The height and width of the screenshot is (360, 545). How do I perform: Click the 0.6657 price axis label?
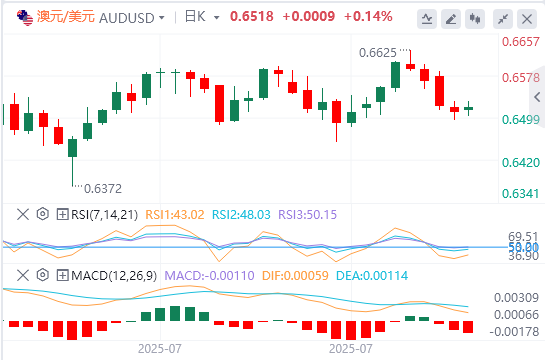click(521, 42)
